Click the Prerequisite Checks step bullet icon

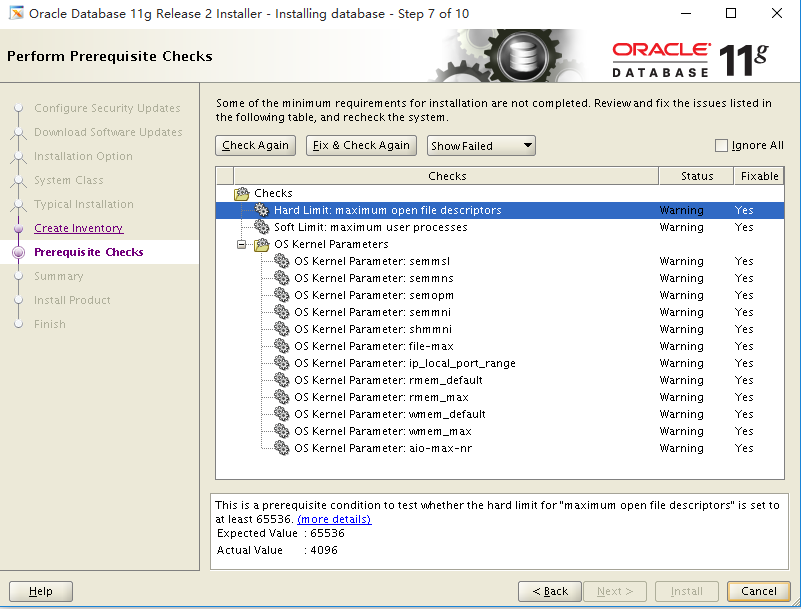(x=18, y=252)
